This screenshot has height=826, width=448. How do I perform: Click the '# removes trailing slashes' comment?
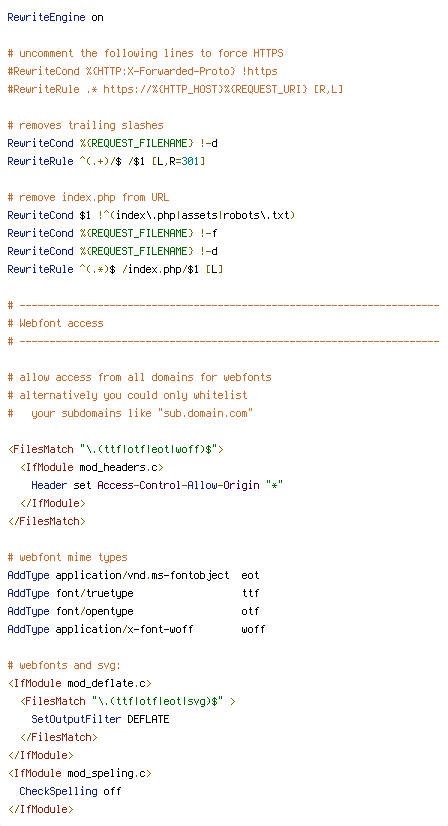tap(85, 125)
